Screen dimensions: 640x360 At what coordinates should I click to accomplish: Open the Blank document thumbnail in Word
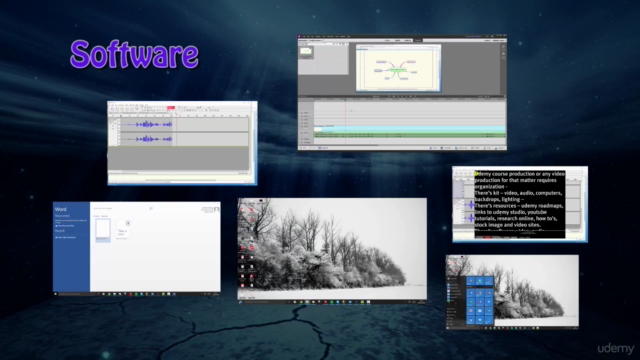103,230
